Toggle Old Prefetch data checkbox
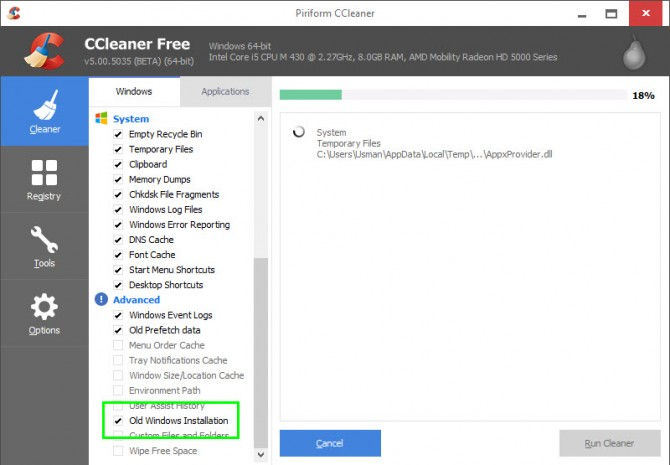 [118, 330]
